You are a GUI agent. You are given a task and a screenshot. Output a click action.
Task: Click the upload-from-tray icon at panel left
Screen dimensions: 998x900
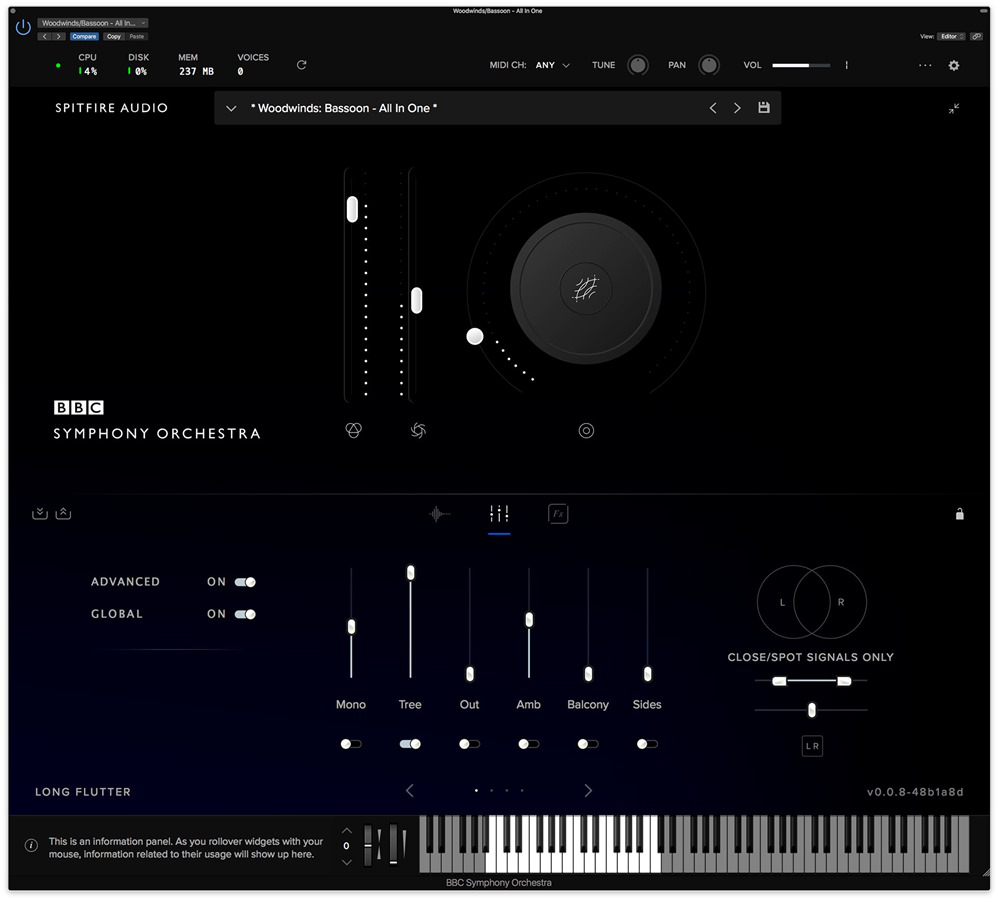(x=63, y=513)
